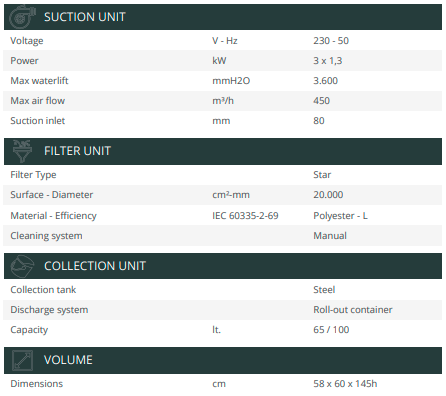Click the suction turbine icon

pos(22,17)
